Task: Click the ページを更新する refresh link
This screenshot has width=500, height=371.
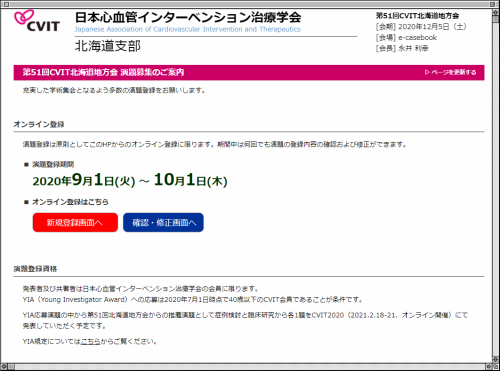Action: click(451, 72)
